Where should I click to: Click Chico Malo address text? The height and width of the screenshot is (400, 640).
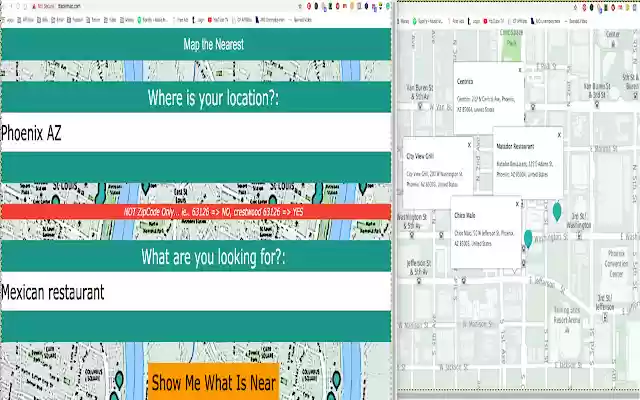[484, 238]
